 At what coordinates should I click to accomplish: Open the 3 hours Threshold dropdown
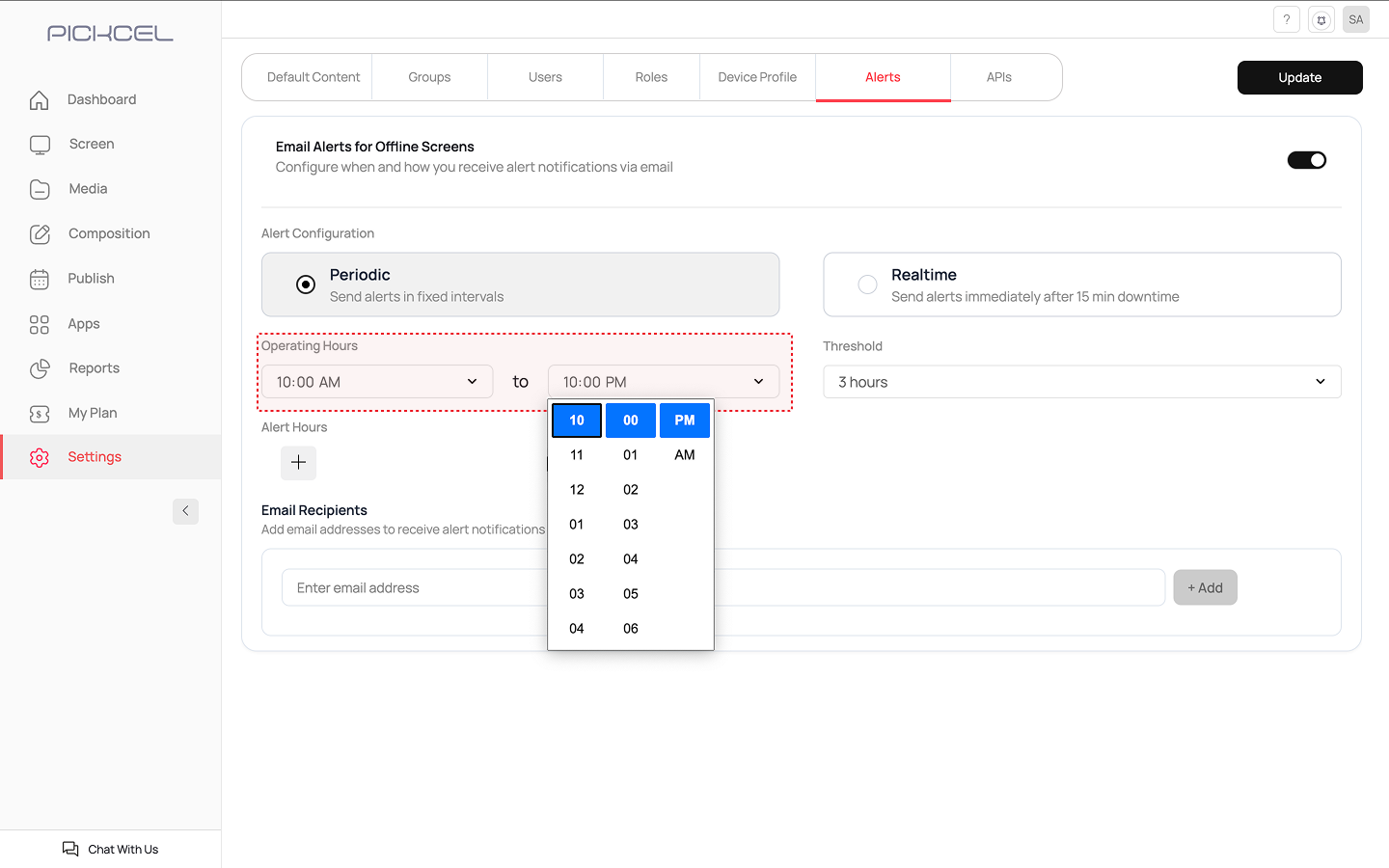coord(1081,382)
